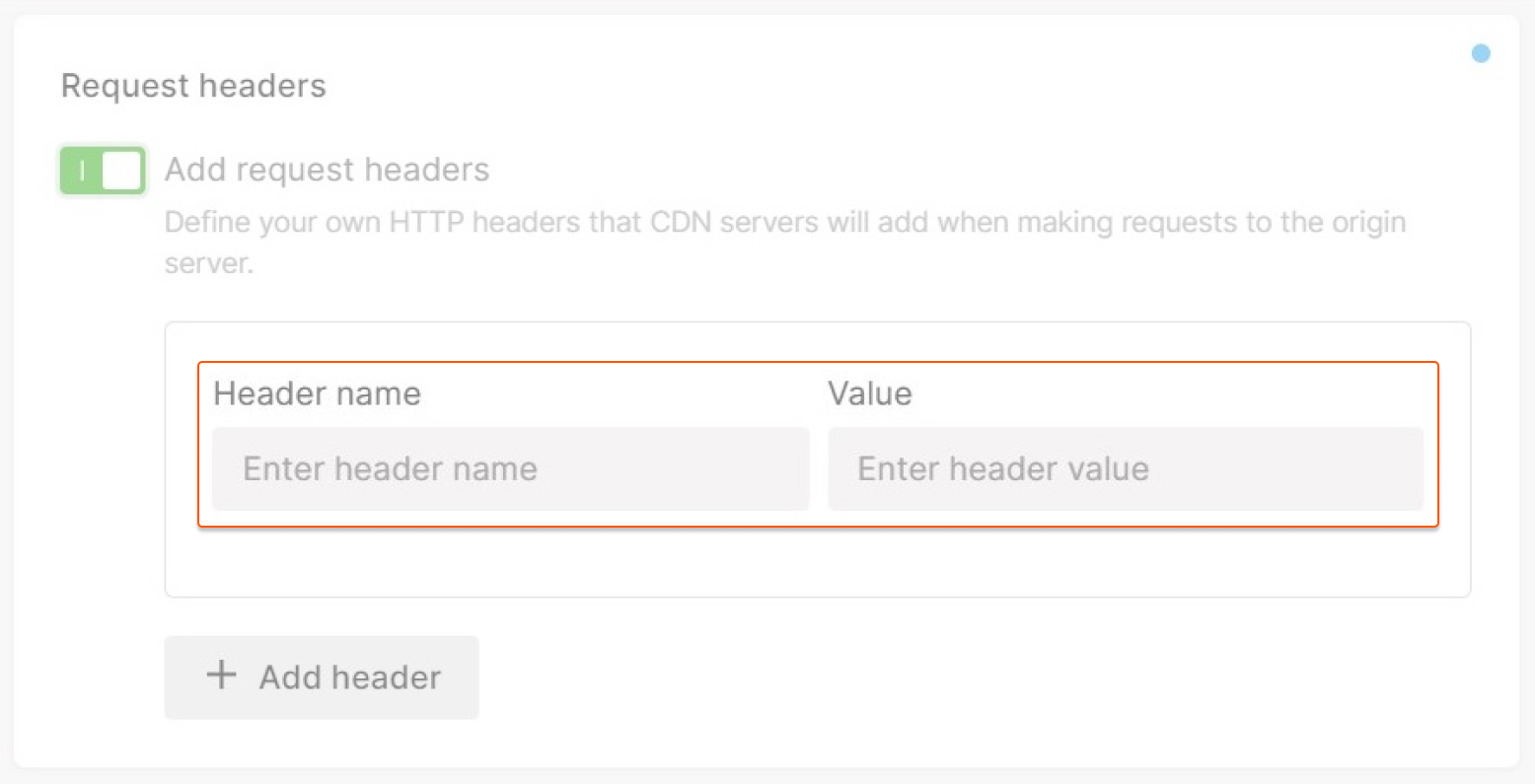Image resolution: width=1535 pixels, height=784 pixels.
Task: Click the Add request headers label text
Action: click(x=327, y=170)
